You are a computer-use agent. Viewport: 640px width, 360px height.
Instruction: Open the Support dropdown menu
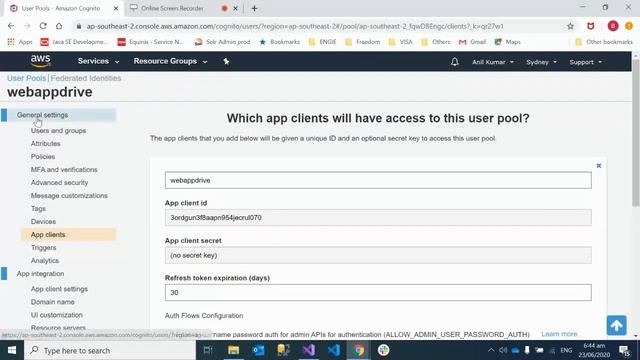point(585,62)
